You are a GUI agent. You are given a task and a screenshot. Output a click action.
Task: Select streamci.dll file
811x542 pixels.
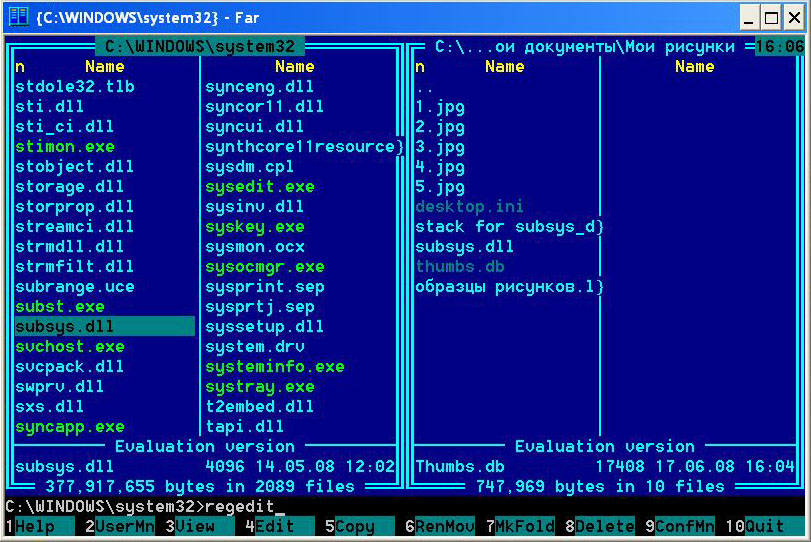[74, 227]
